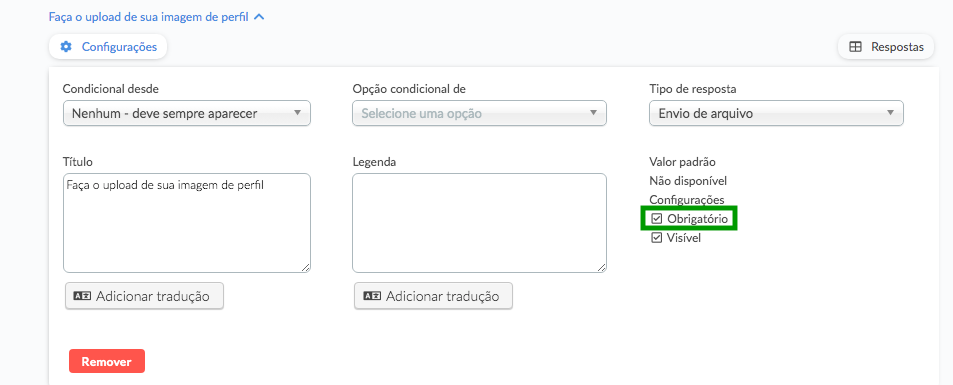Open the Tipo de resposta dropdown
The width and height of the screenshot is (953, 385).
(776, 113)
